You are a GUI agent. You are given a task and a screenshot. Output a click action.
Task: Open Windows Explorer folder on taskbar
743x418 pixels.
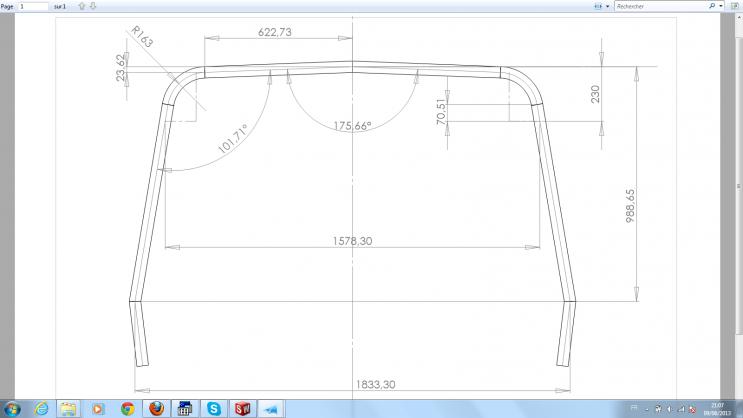point(69,408)
